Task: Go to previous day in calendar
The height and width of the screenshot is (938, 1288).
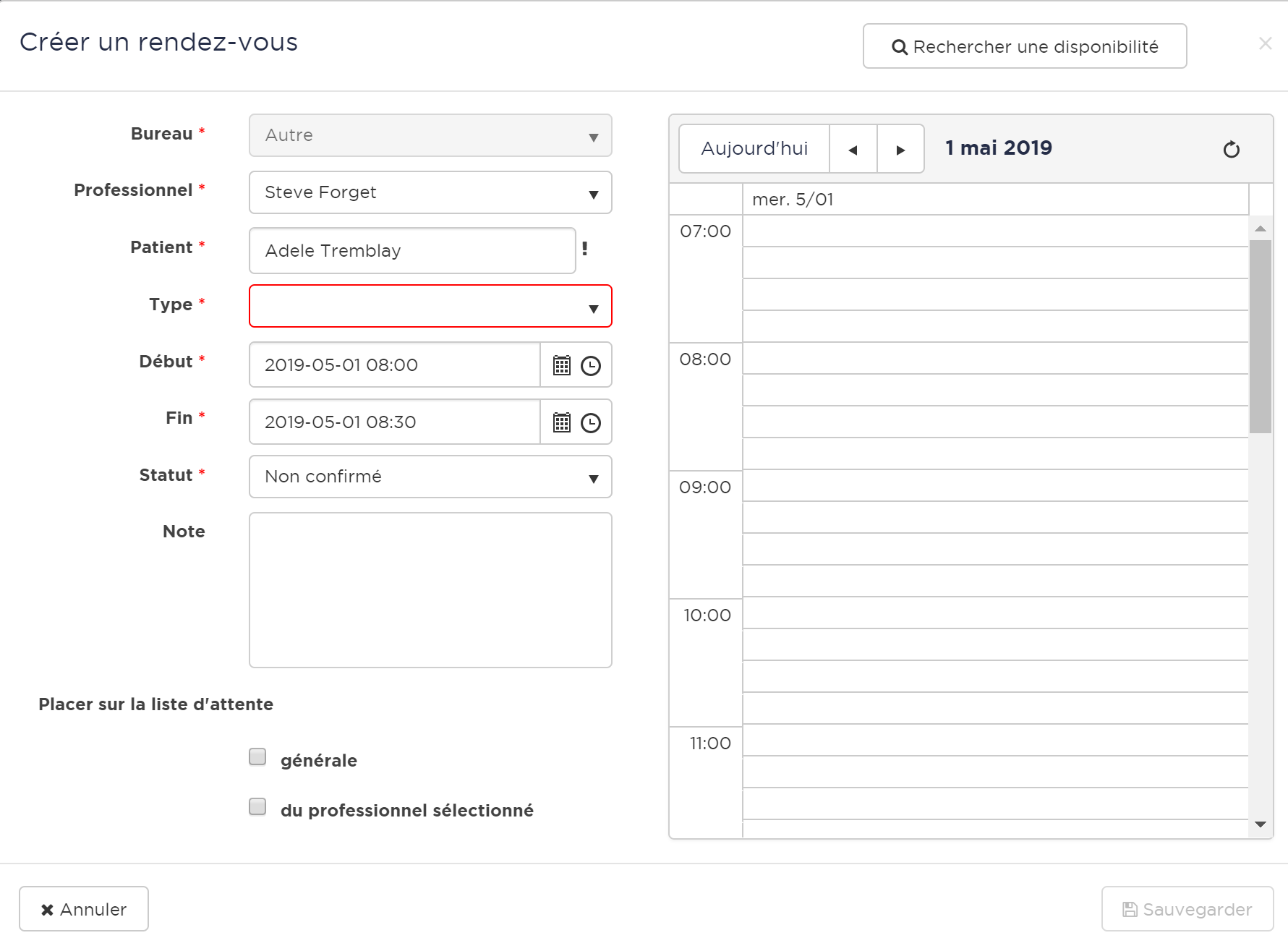Action: coord(853,150)
